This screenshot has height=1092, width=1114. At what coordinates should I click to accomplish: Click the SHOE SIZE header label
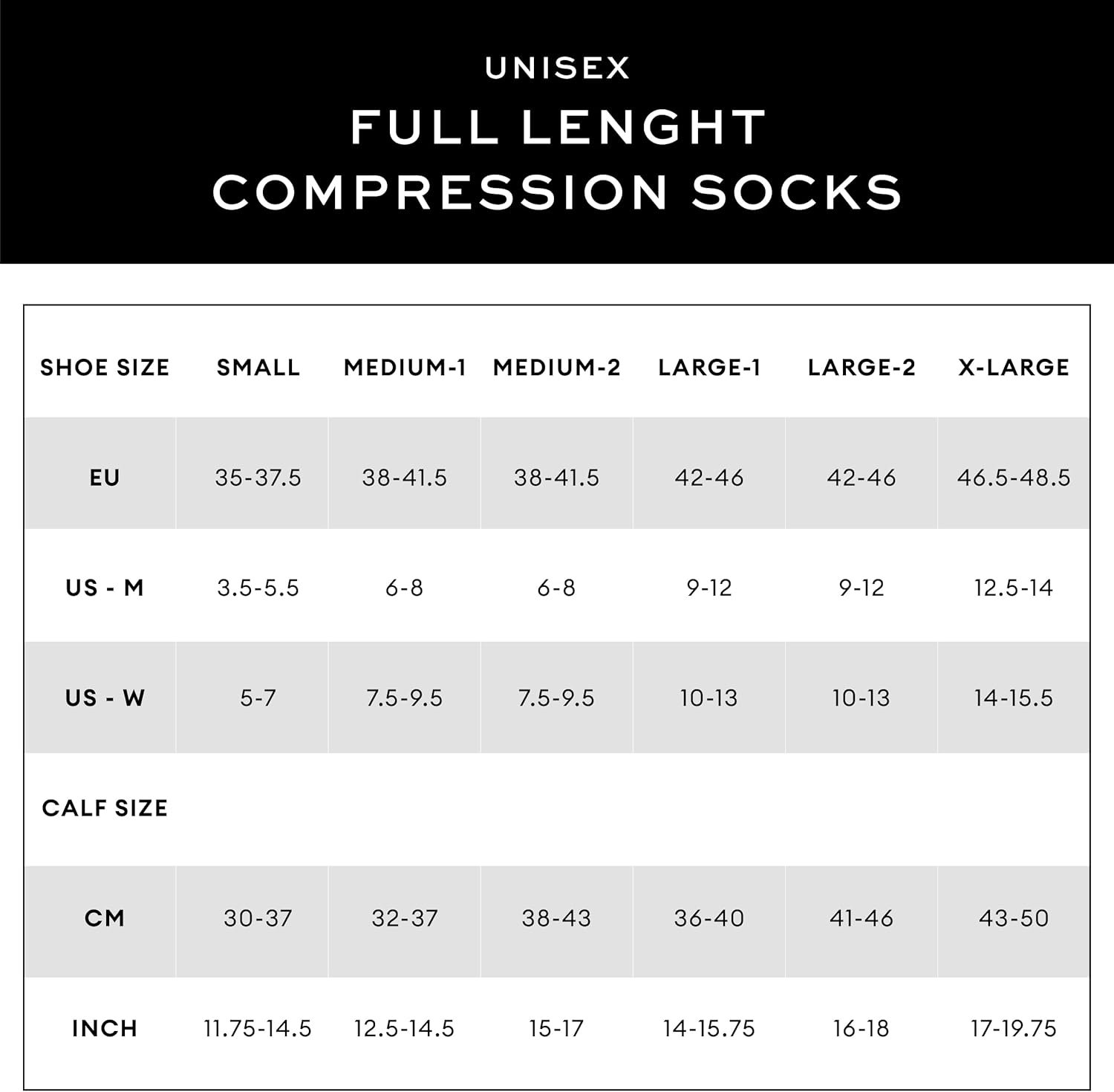[105, 368]
